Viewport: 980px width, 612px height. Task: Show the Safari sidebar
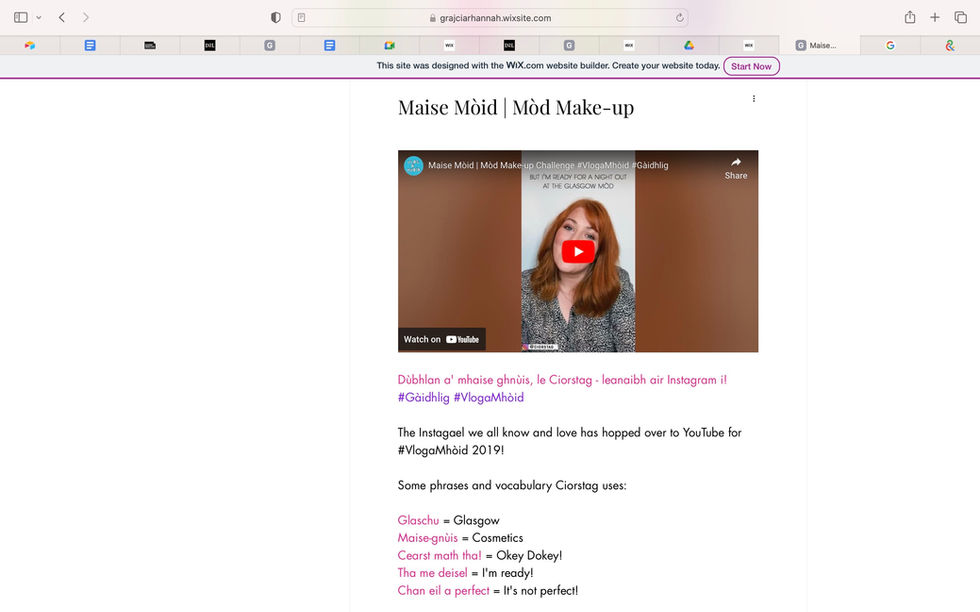coord(21,18)
